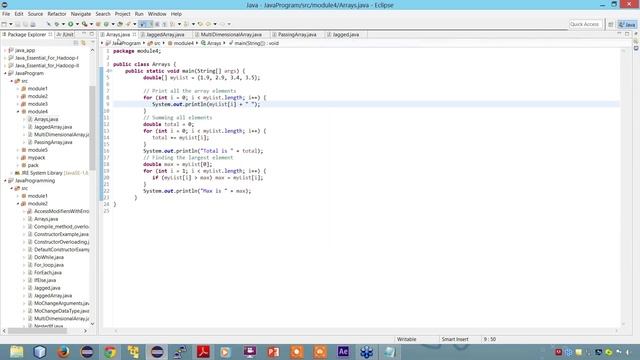640x360 pixels.
Task: Click Collapse All in Package Explorer
Action: click(76, 42)
